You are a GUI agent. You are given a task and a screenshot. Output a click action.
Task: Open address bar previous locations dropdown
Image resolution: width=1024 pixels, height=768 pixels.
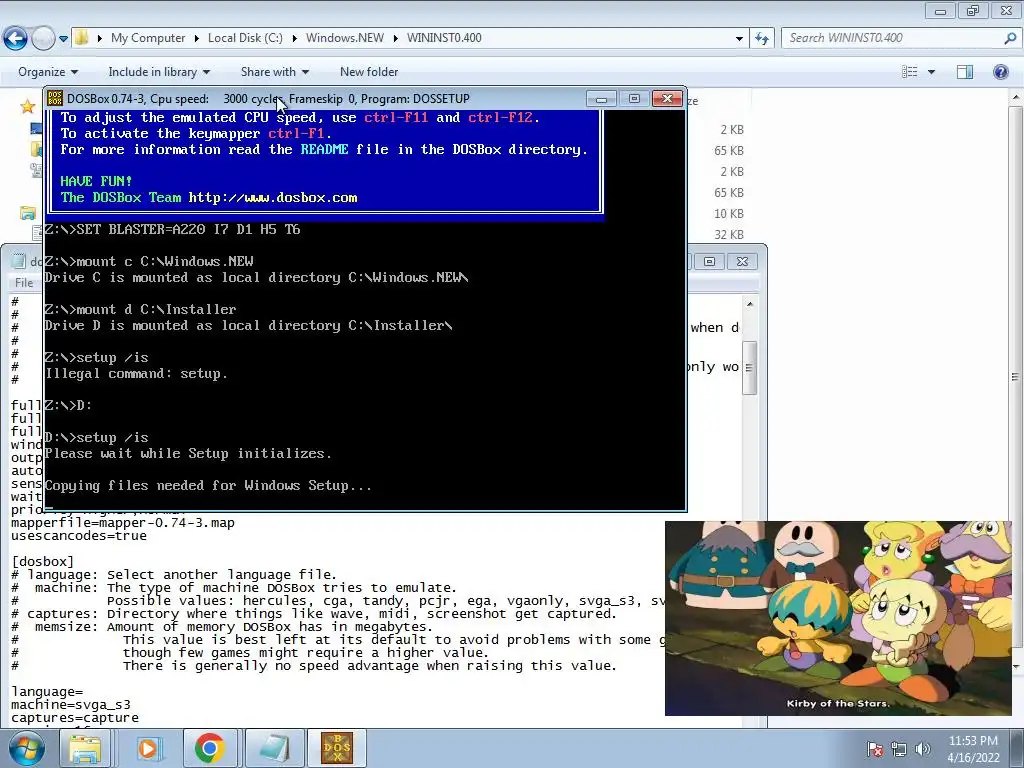739,39
